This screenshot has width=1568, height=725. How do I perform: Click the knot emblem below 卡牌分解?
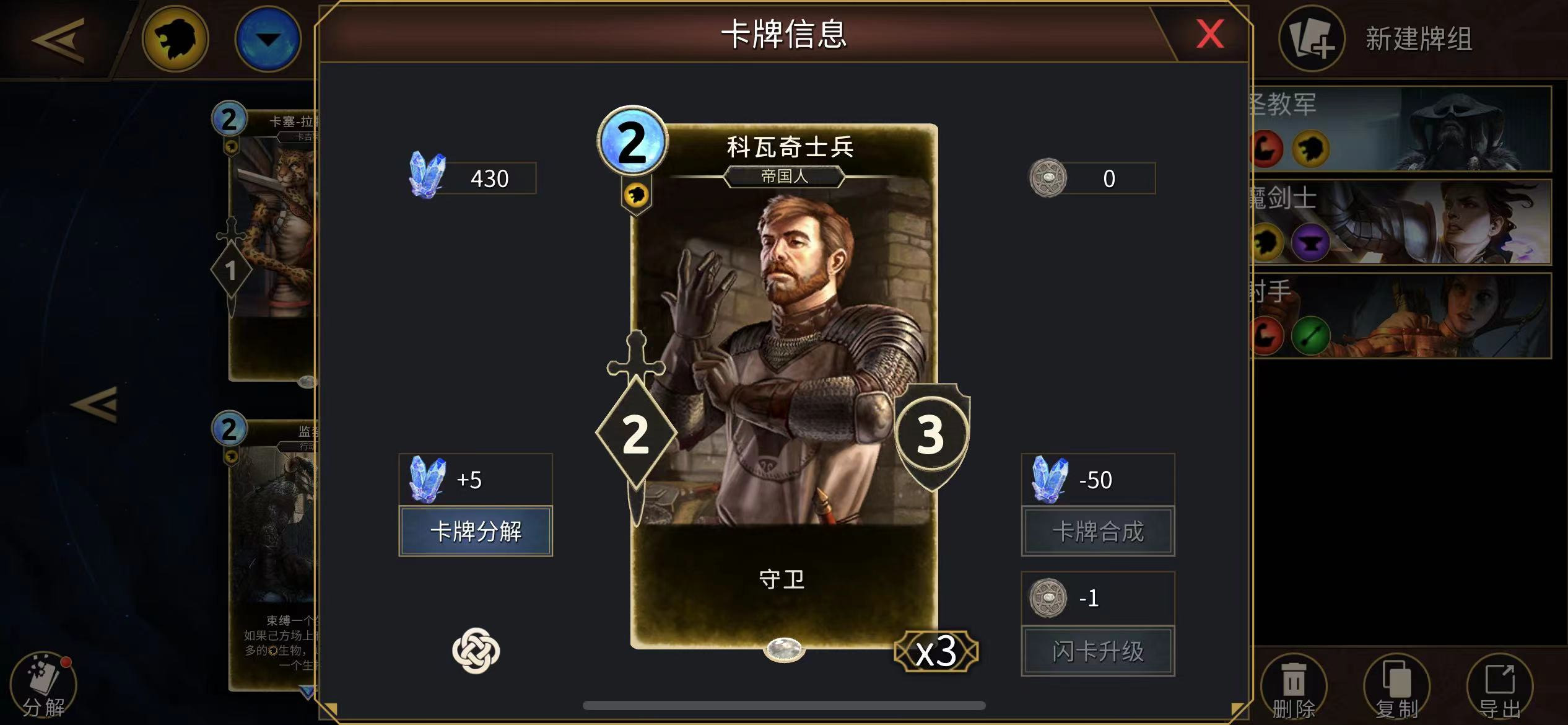click(x=476, y=650)
